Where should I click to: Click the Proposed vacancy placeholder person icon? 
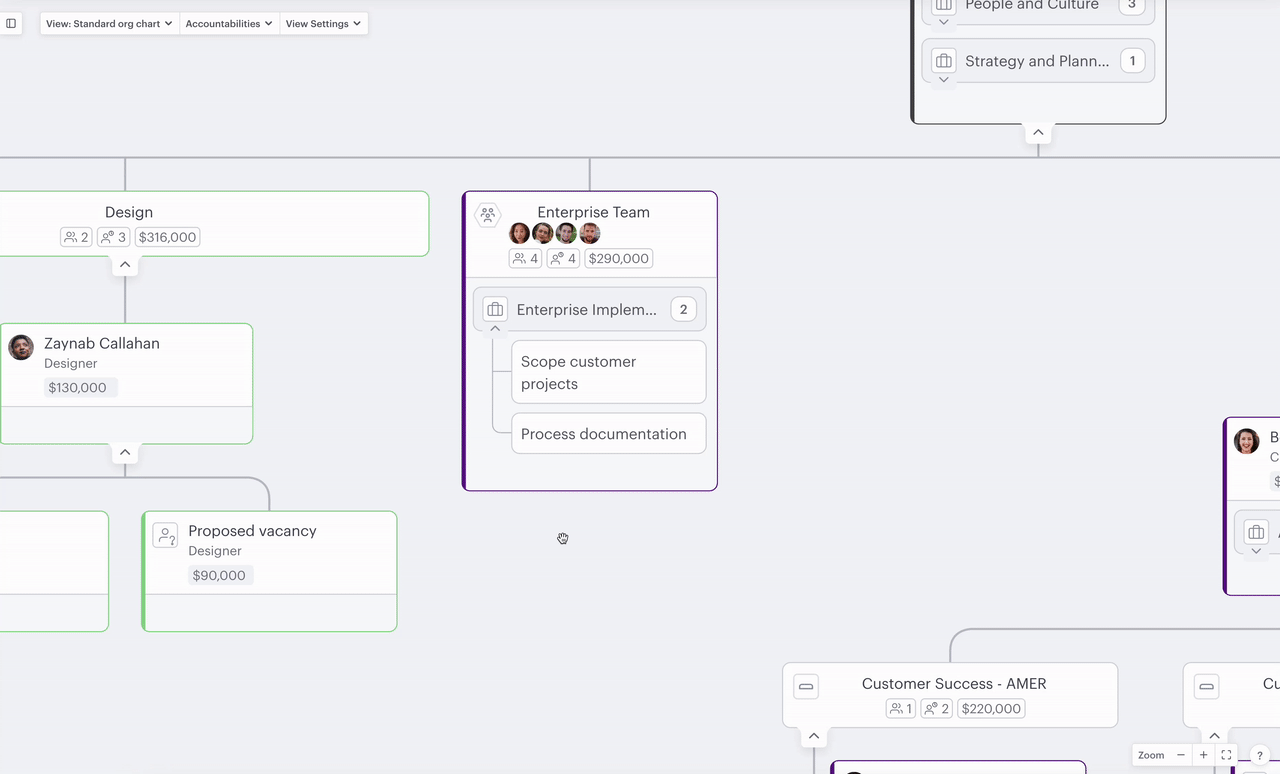[x=165, y=536]
